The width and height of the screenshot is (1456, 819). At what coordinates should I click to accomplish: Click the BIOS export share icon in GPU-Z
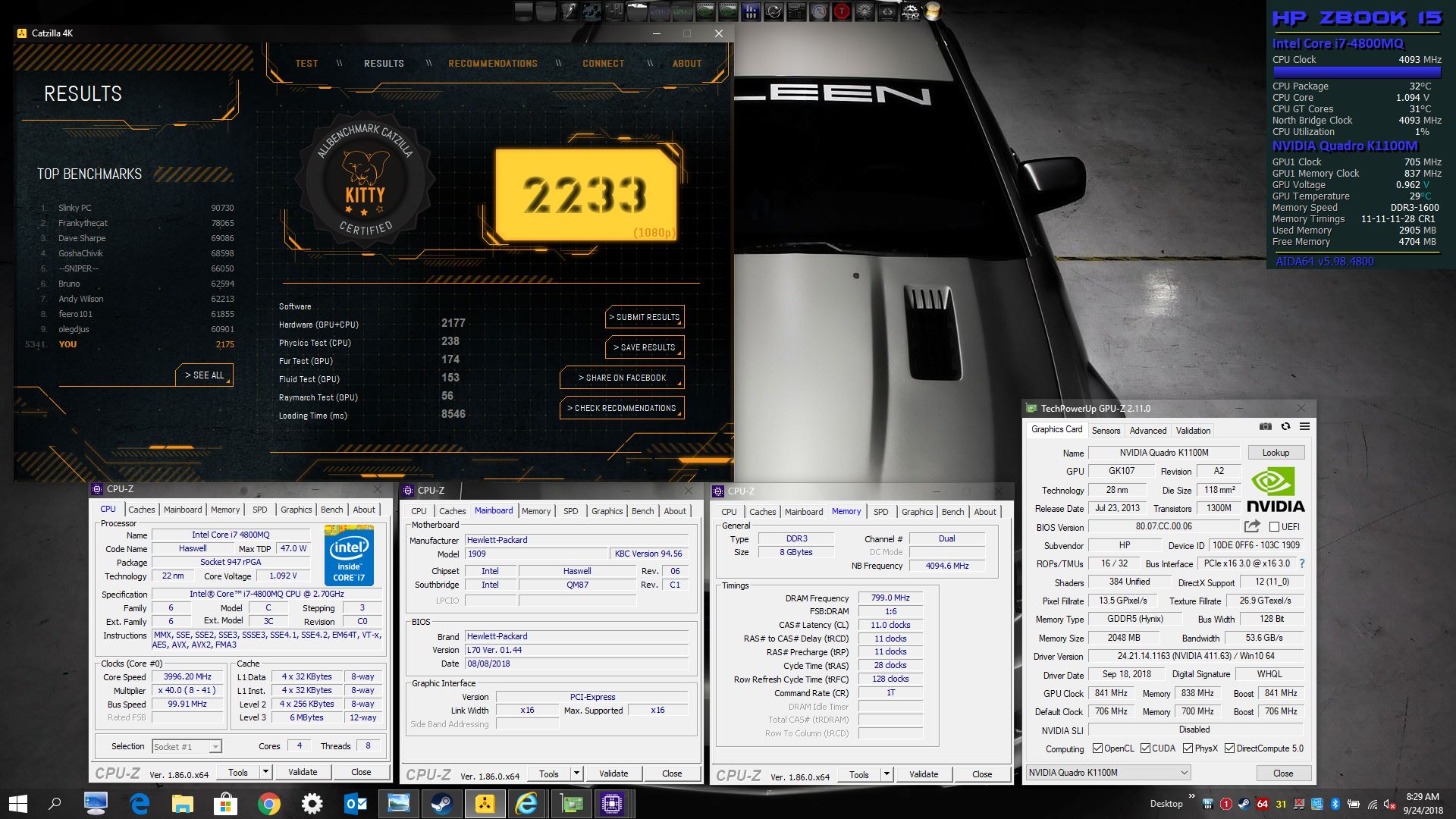[1252, 526]
